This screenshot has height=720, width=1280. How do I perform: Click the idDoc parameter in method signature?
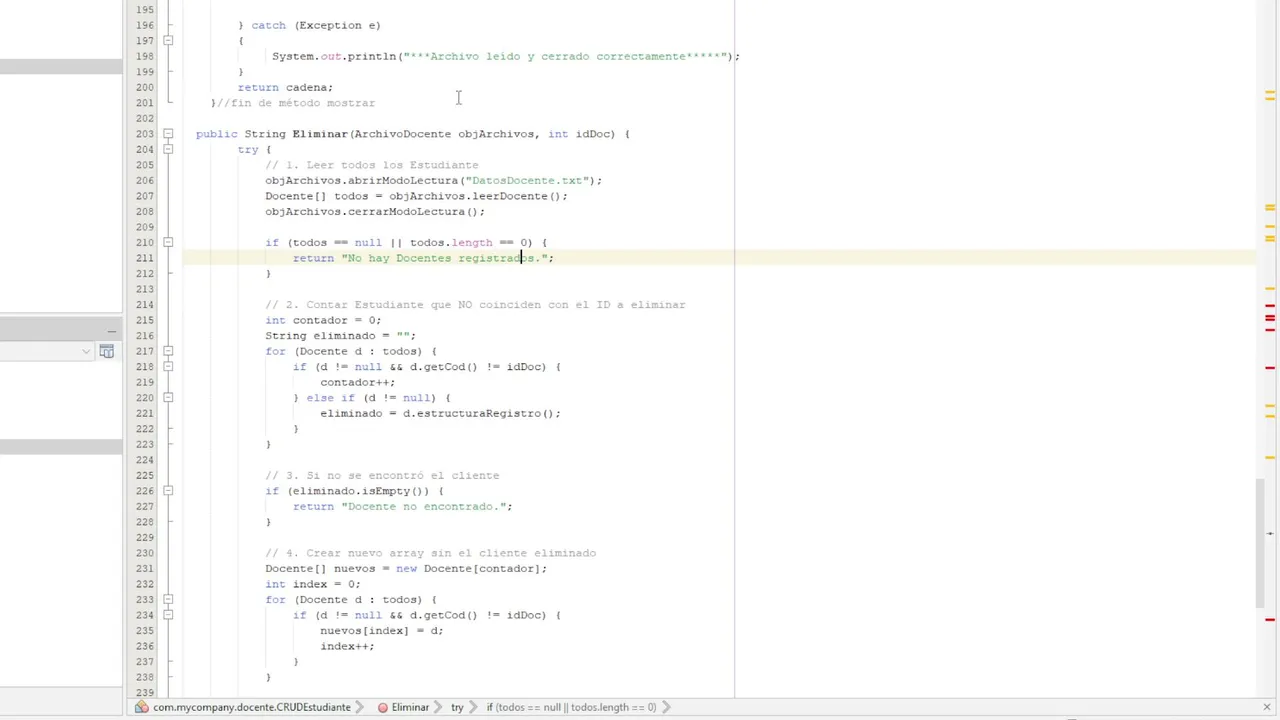click(x=594, y=134)
